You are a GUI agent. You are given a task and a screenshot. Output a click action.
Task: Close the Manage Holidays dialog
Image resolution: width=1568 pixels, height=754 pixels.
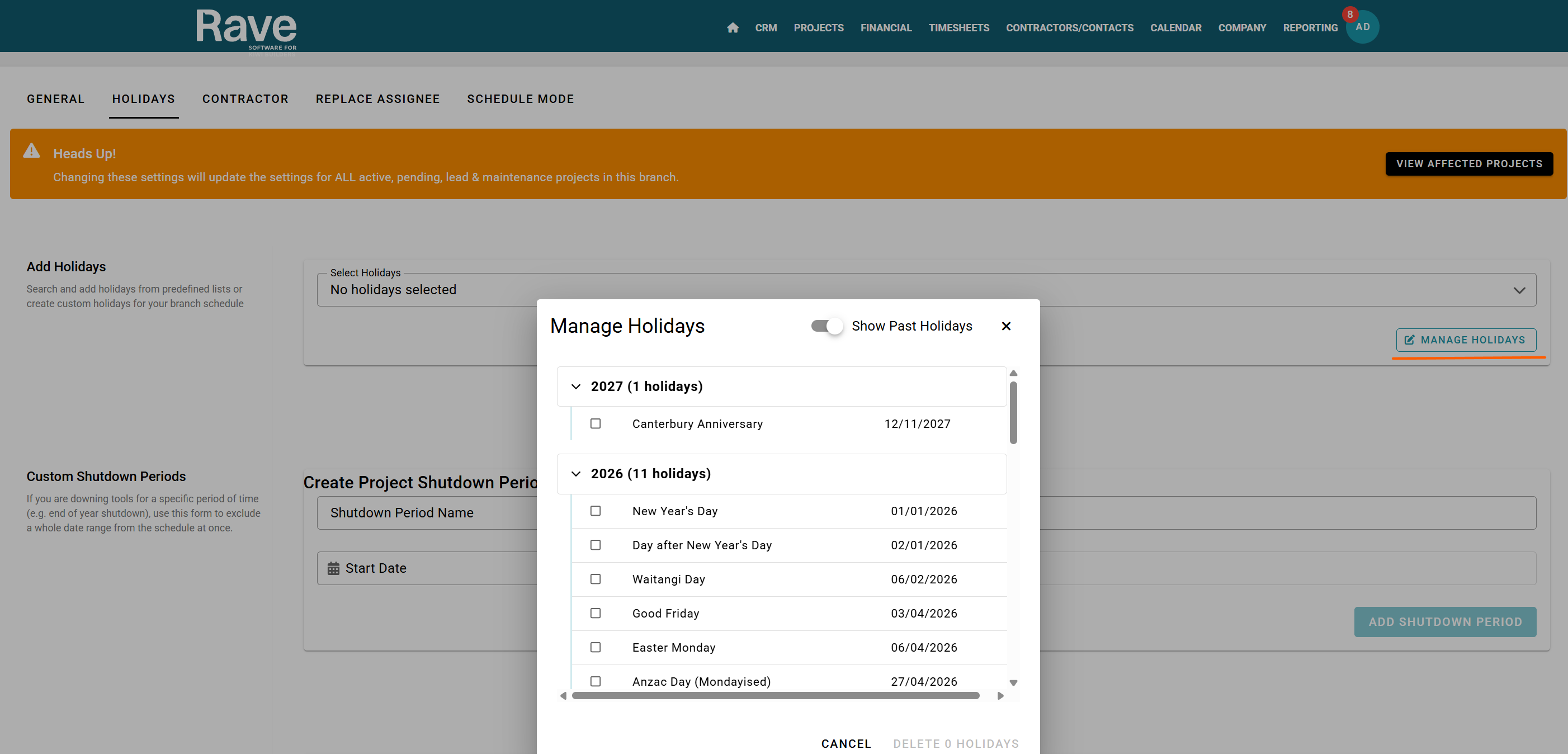click(1005, 326)
